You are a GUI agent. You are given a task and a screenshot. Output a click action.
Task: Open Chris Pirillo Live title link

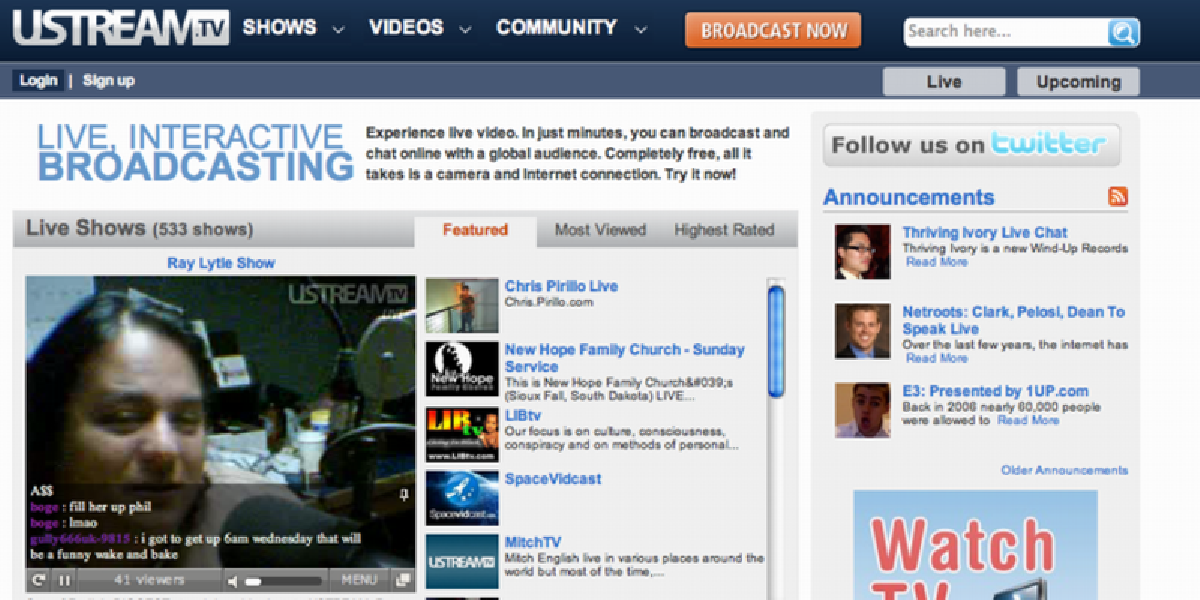coord(561,286)
